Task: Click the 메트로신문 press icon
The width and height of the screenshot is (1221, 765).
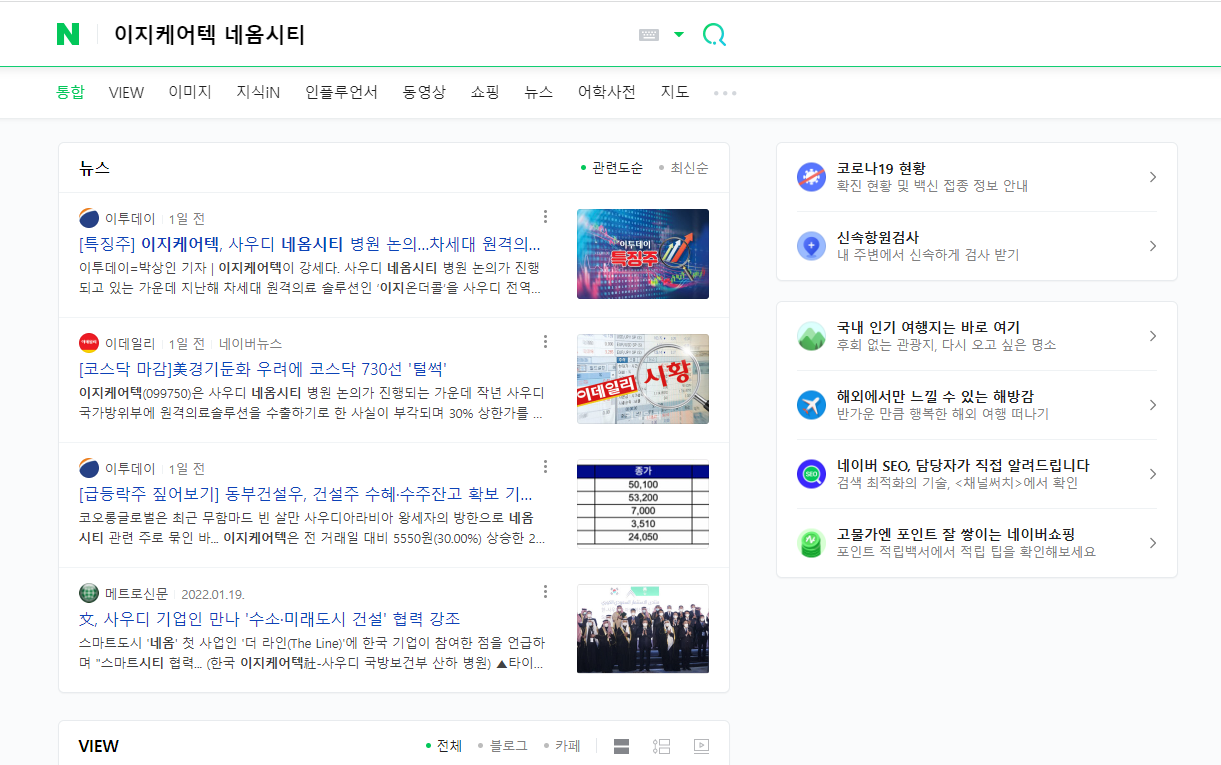Action: [89, 593]
